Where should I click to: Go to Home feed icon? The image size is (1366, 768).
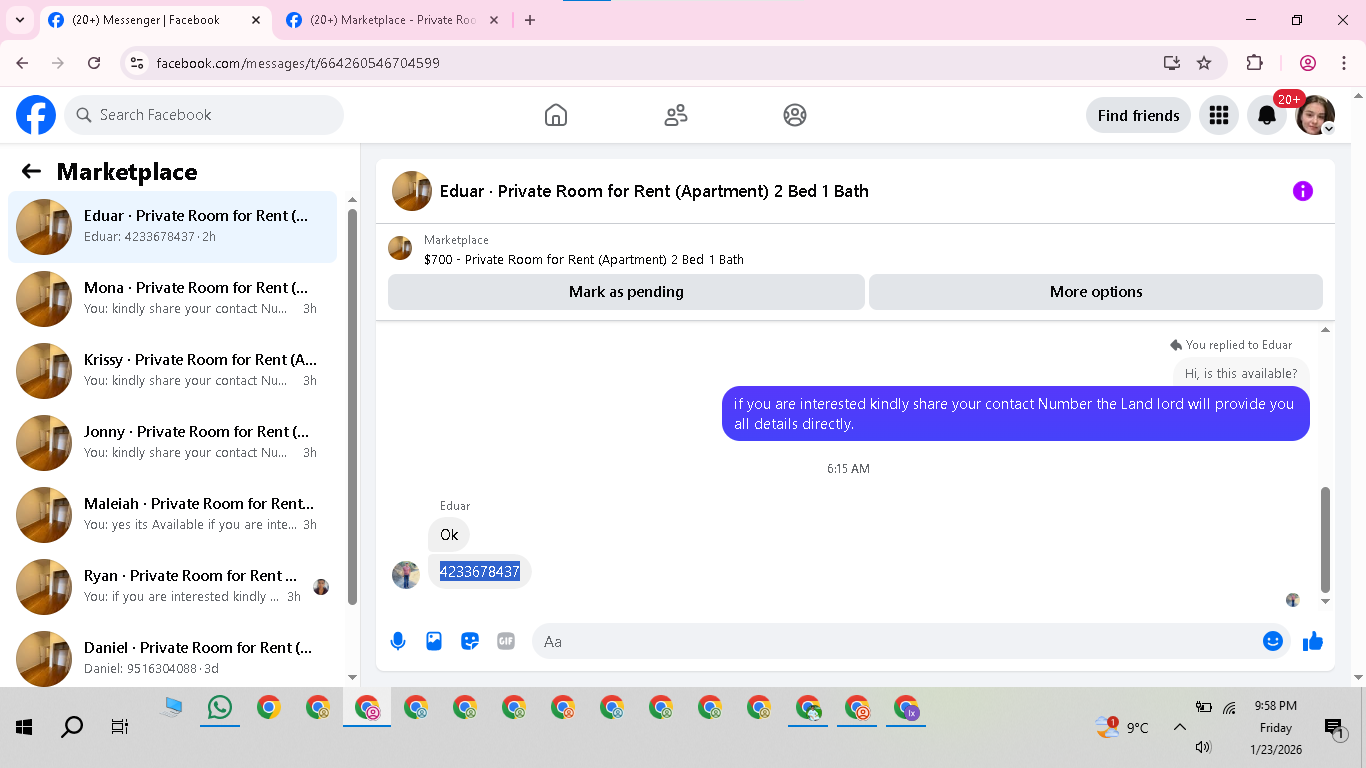(556, 115)
